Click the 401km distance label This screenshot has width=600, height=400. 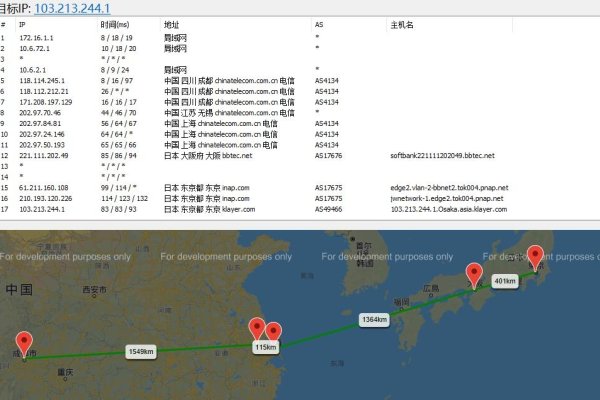pos(505,281)
